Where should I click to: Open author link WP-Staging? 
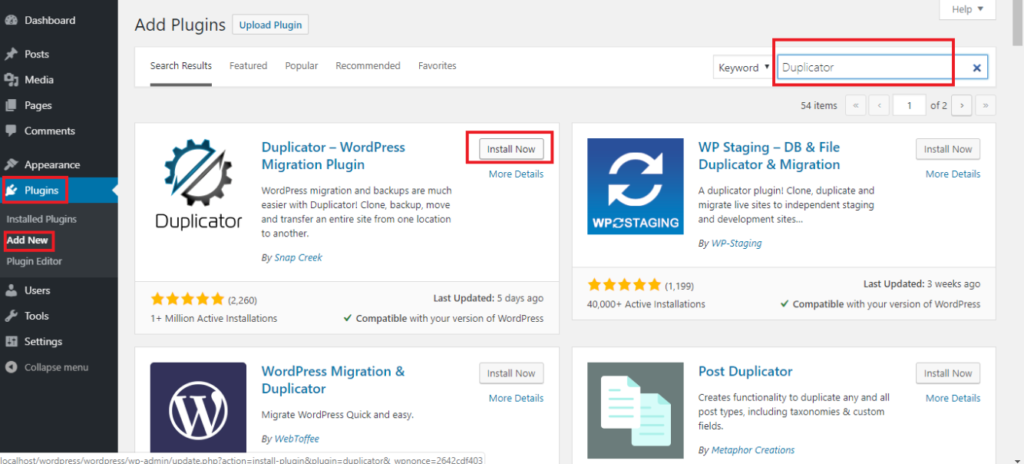pos(735,243)
